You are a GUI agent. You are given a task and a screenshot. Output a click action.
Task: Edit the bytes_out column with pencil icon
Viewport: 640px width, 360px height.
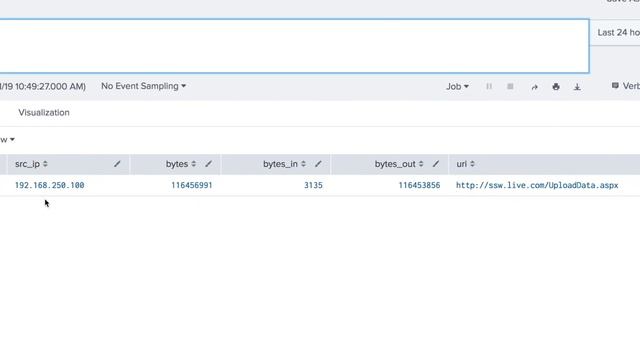[436, 164]
